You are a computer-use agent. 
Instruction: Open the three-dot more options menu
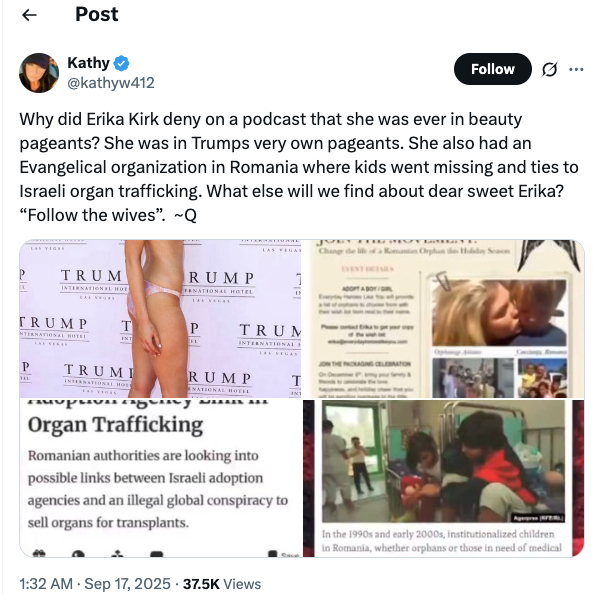pyautogui.click(x=576, y=69)
